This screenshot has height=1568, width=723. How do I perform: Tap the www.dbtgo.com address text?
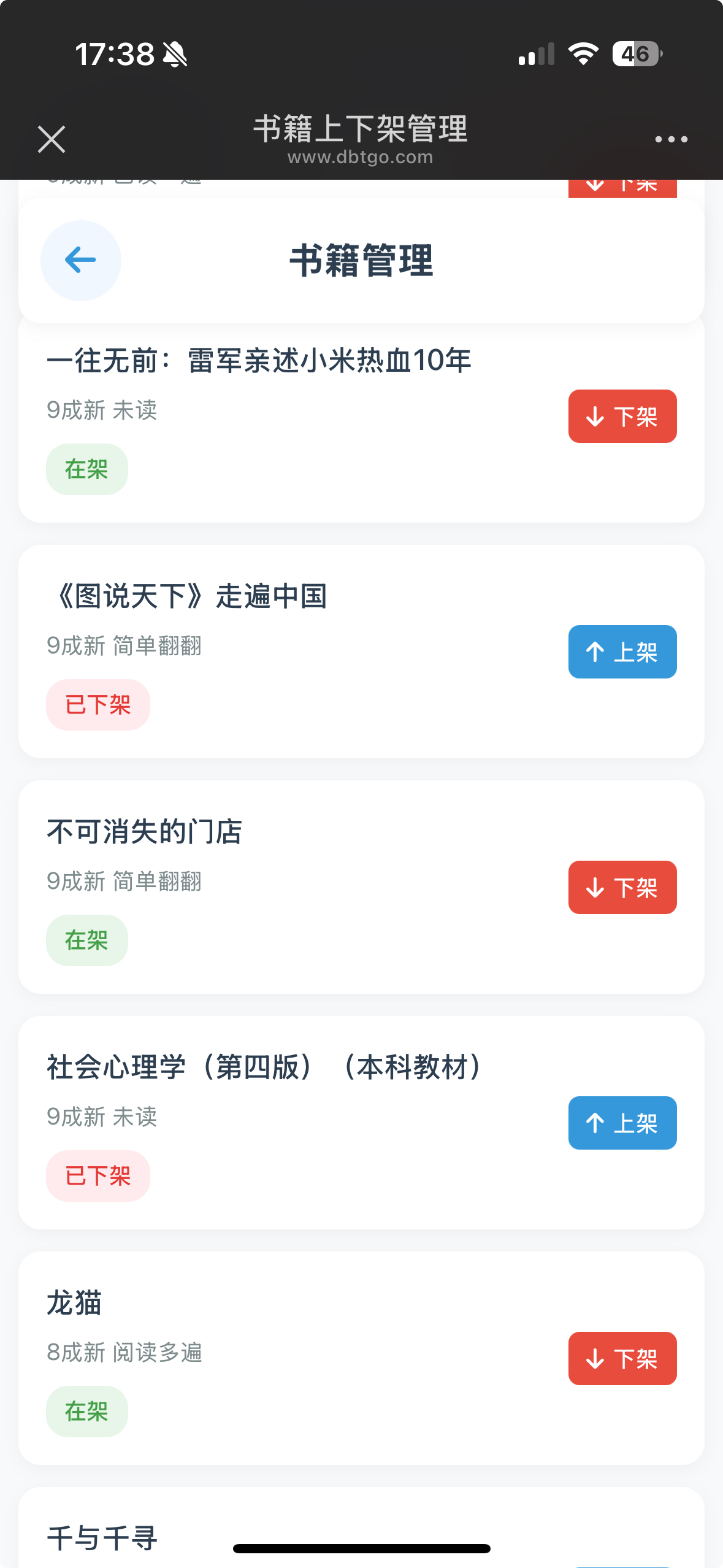(361, 158)
